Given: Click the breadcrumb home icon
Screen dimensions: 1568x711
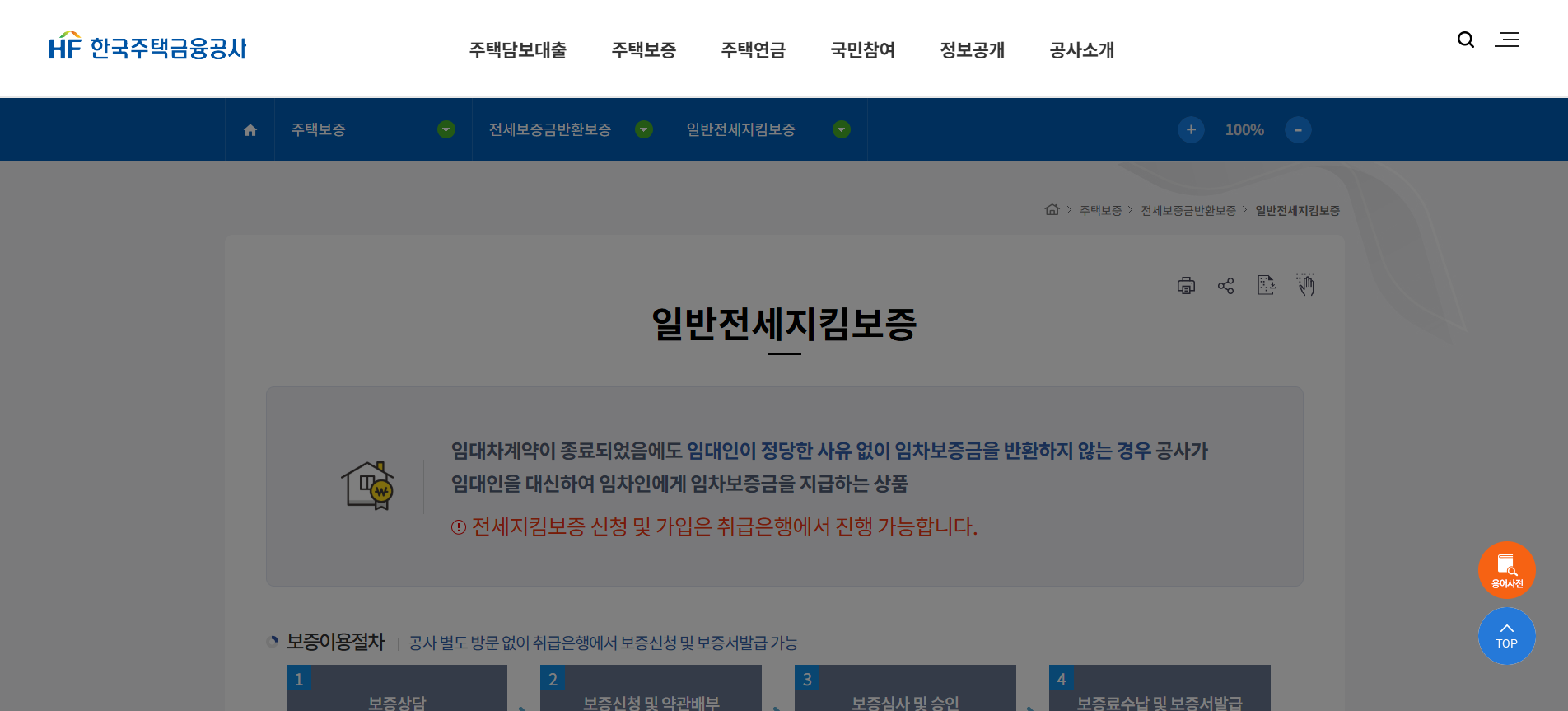Looking at the screenshot, I should [1052, 210].
